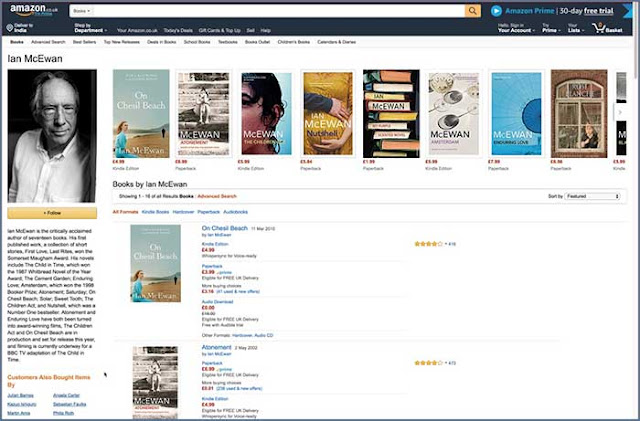This screenshot has height=421, width=640.
Task: Click the Amazon Prime play icon
Action: tap(496, 11)
